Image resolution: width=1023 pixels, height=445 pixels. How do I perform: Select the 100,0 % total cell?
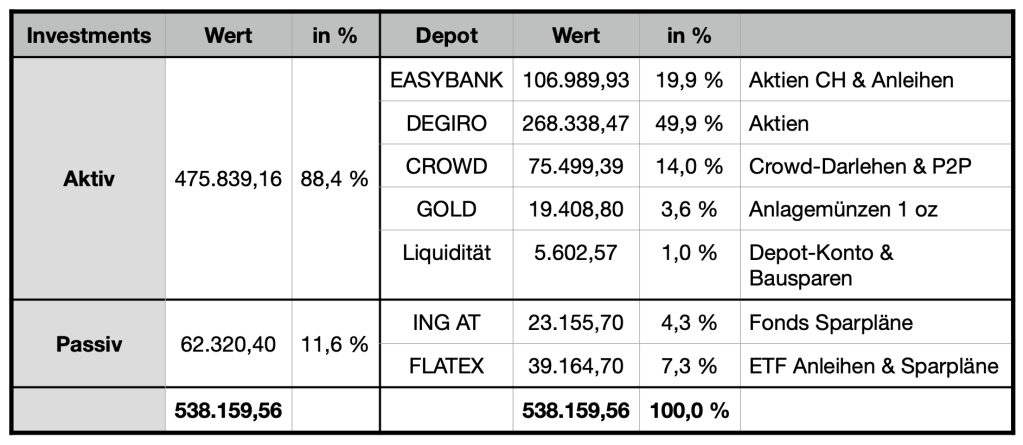click(x=689, y=410)
